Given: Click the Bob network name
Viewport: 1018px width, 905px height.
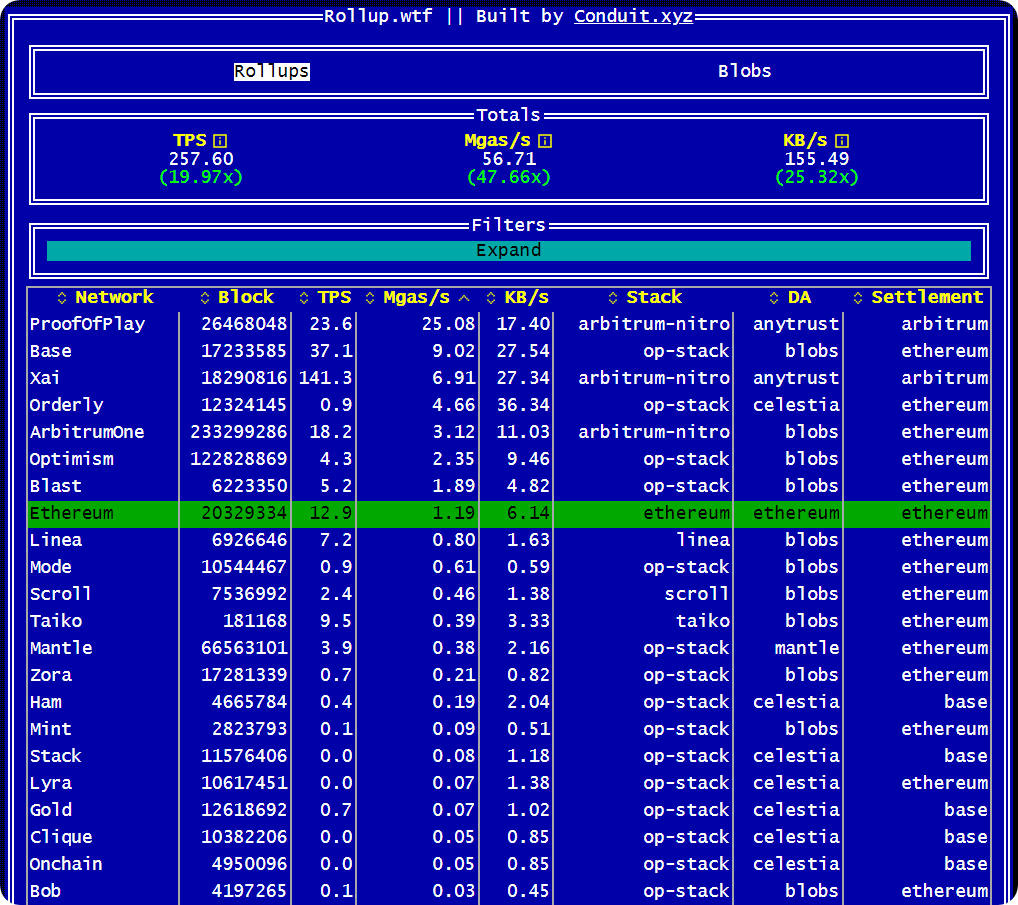Looking at the screenshot, I should point(45,891).
